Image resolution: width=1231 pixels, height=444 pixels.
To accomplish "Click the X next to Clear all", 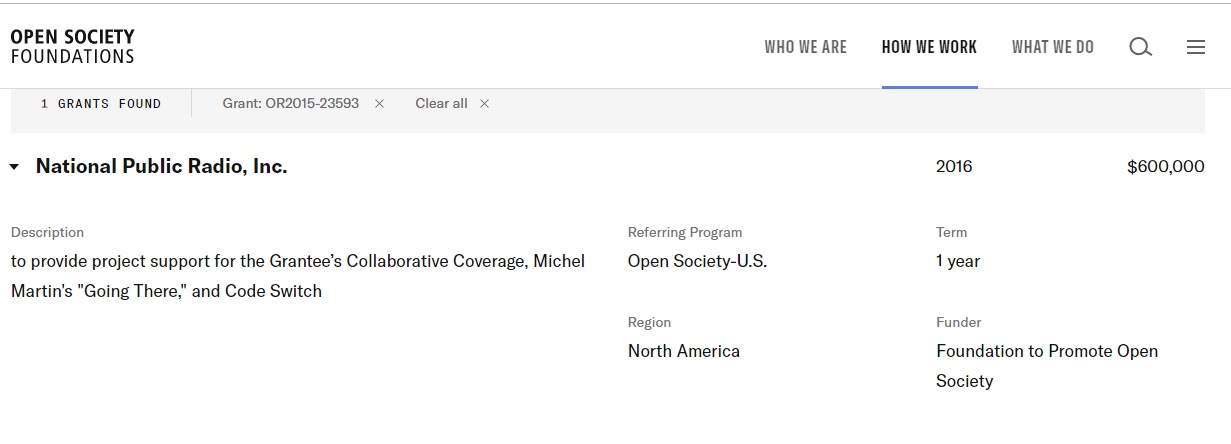I will click(x=484, y=104).
